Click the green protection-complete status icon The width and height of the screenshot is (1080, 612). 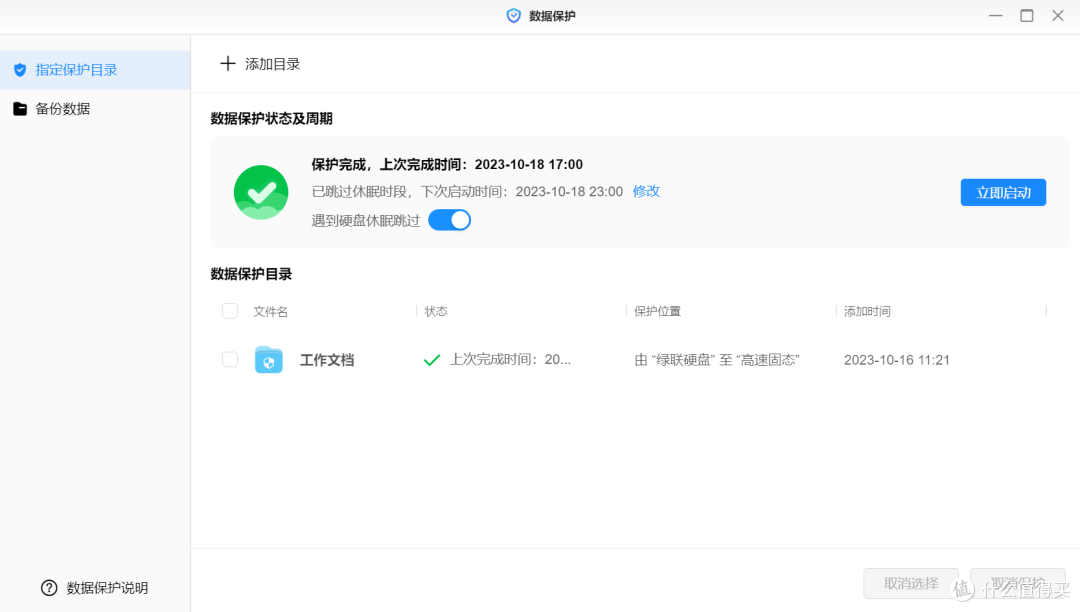coord(261,192)
